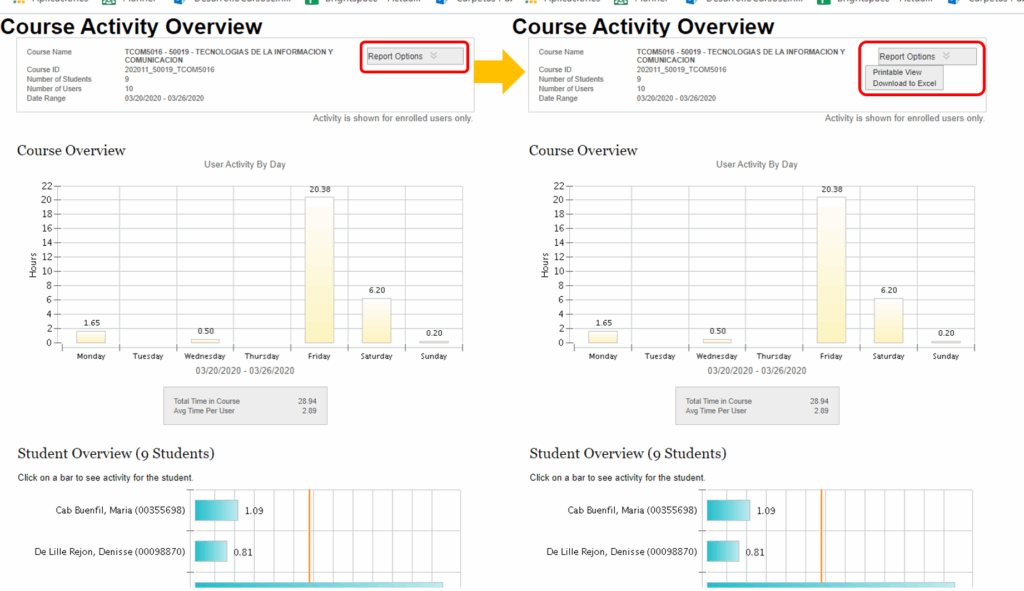The width and height of the screenshot is (1024, 591).
Task: Click the Monday 1.65 bar in right chart
Action: click(602, 337)
